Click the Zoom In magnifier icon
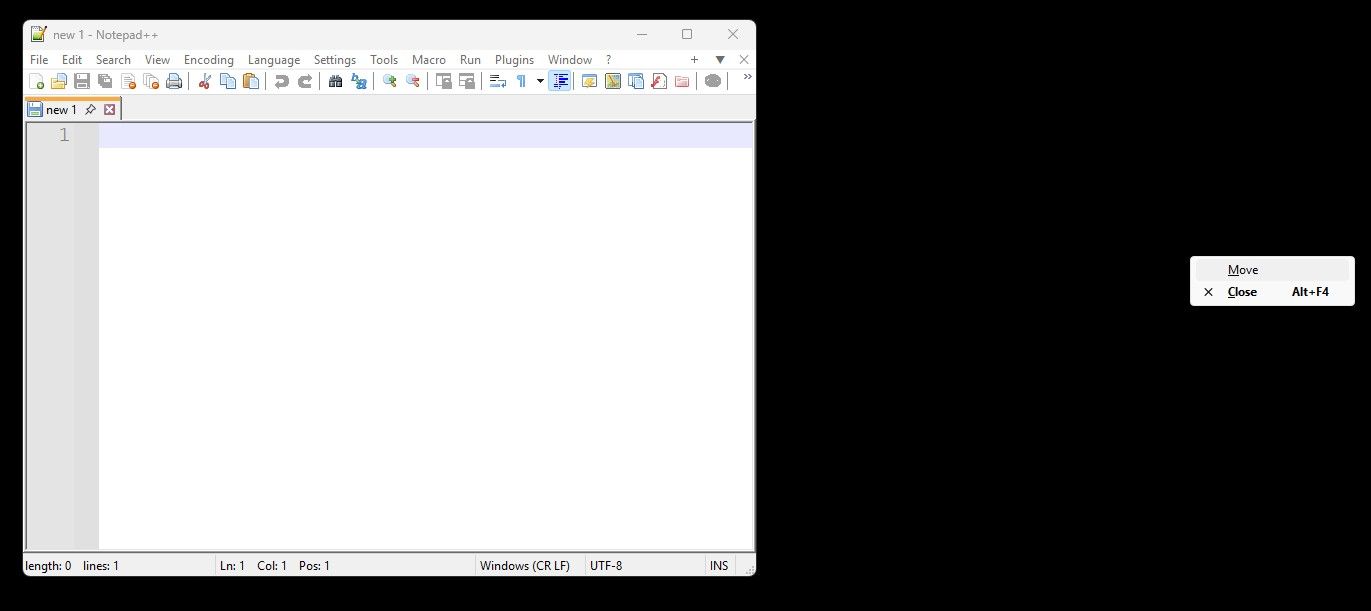The width and height of the screenshot is (1371, 611). pos(390,81)
